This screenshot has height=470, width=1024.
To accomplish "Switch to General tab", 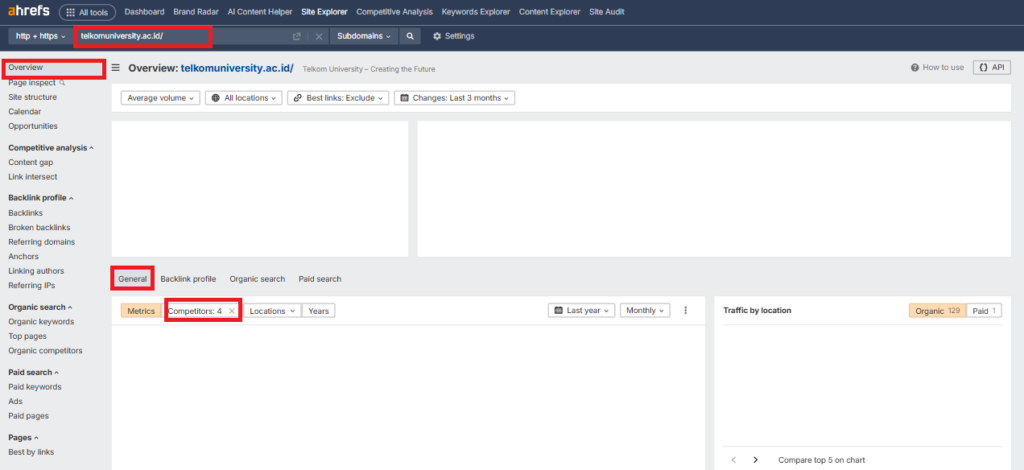I will tap(133, 279).
